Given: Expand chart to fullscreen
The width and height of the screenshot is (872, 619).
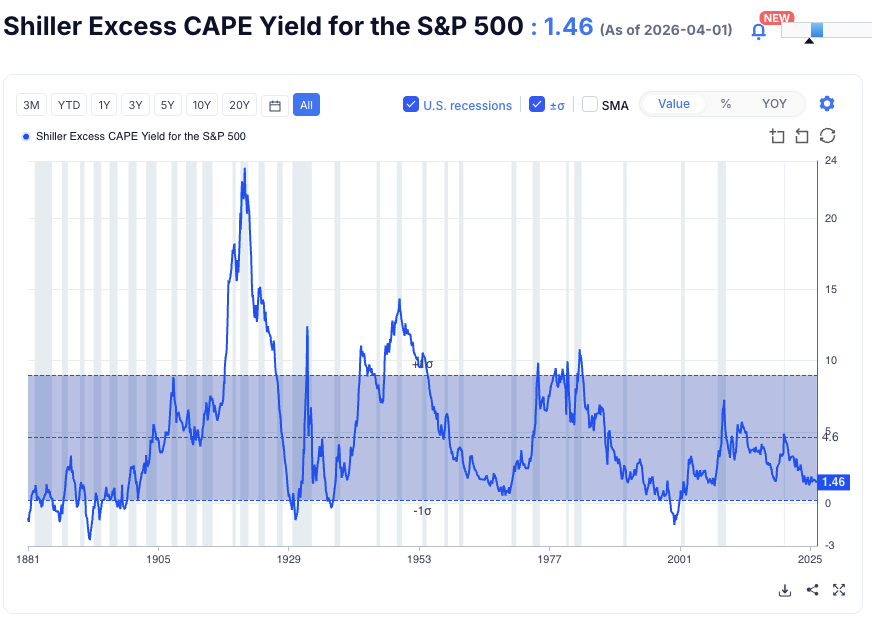Looking at the screenshot, I should (839, 590).
